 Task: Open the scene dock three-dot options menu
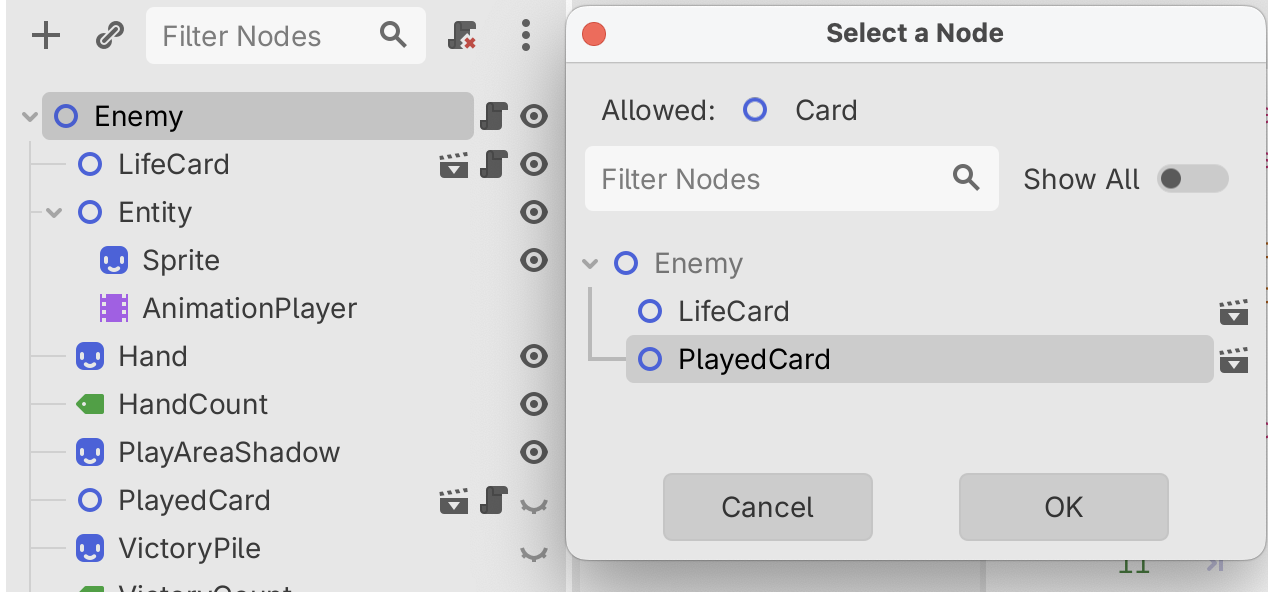[x=526, y=36]
